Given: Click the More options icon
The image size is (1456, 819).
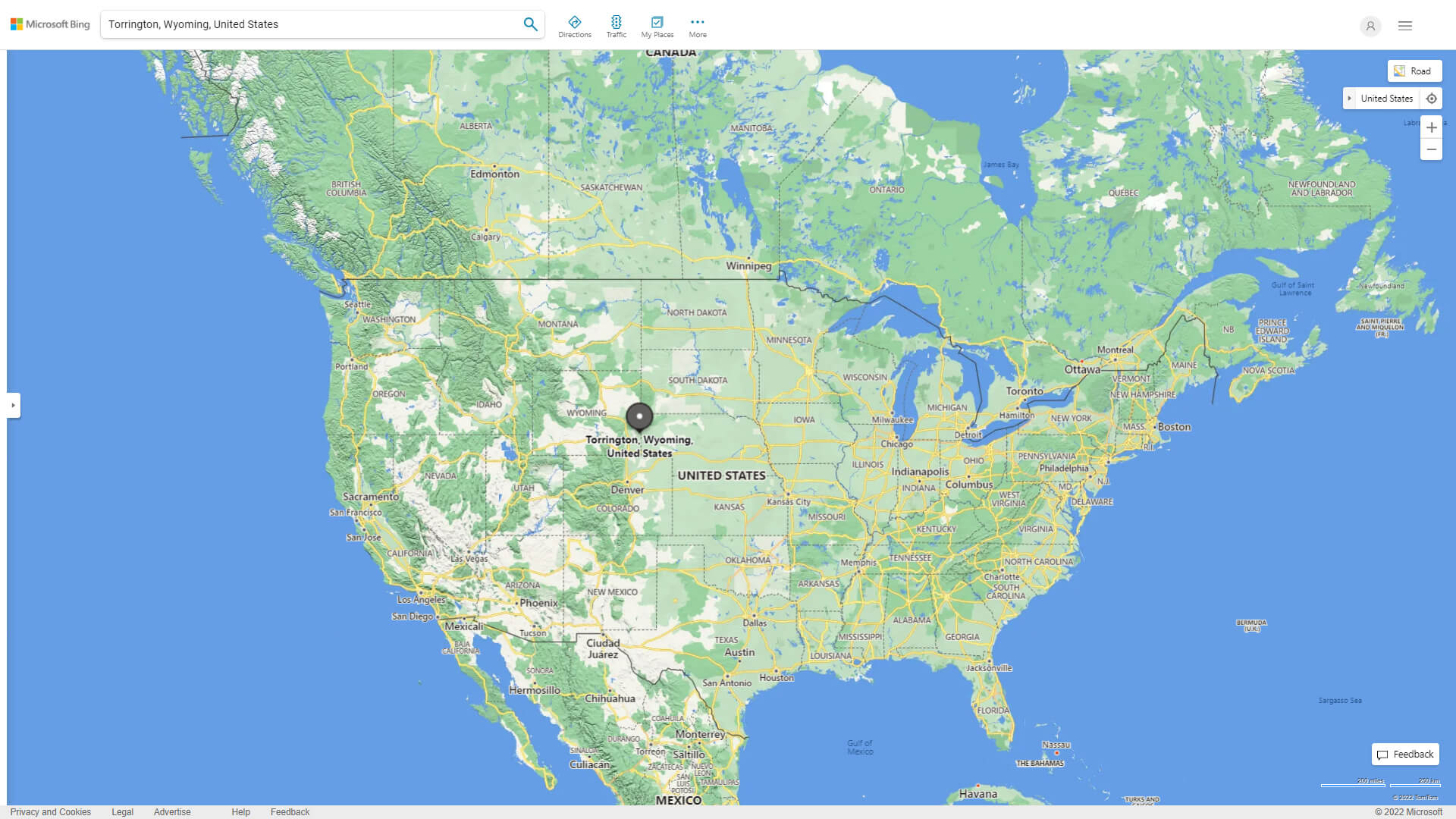Looking at the screenshot, I should click(x=697, y=22).
